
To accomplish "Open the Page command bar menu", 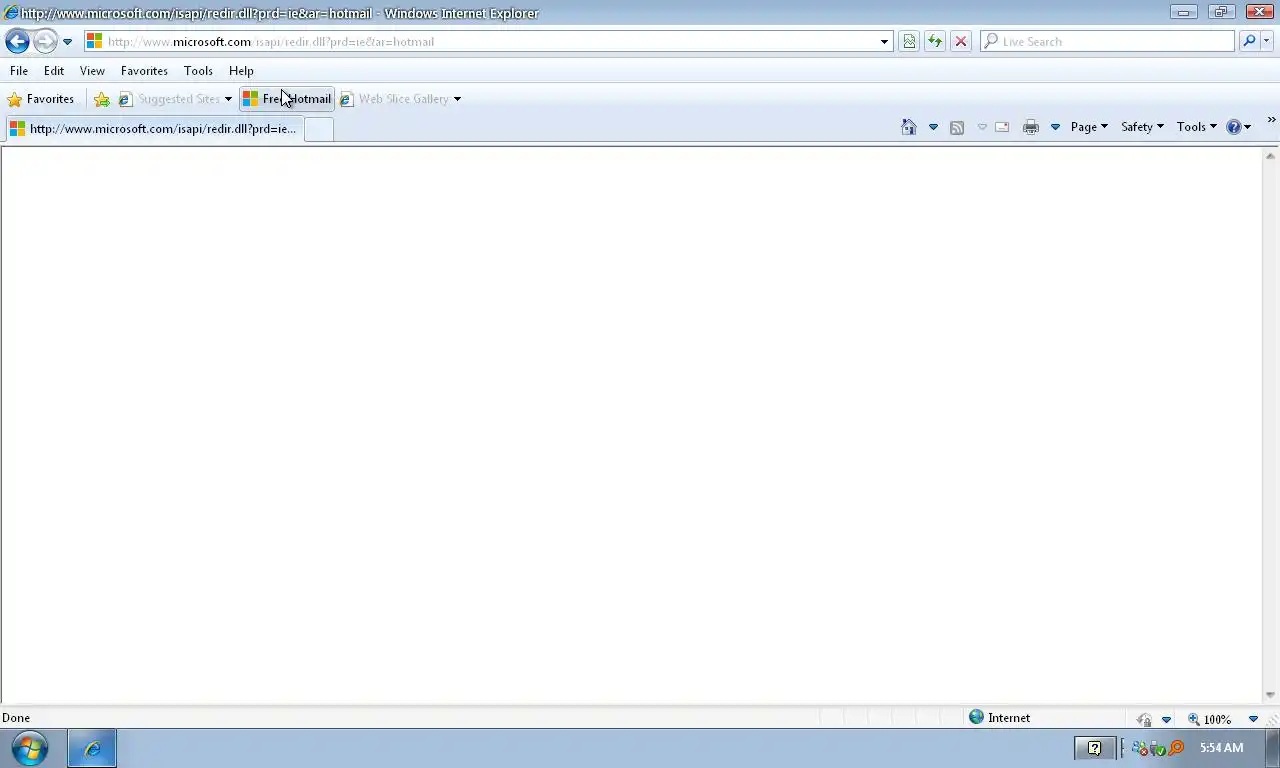I will coord(1089,127).
